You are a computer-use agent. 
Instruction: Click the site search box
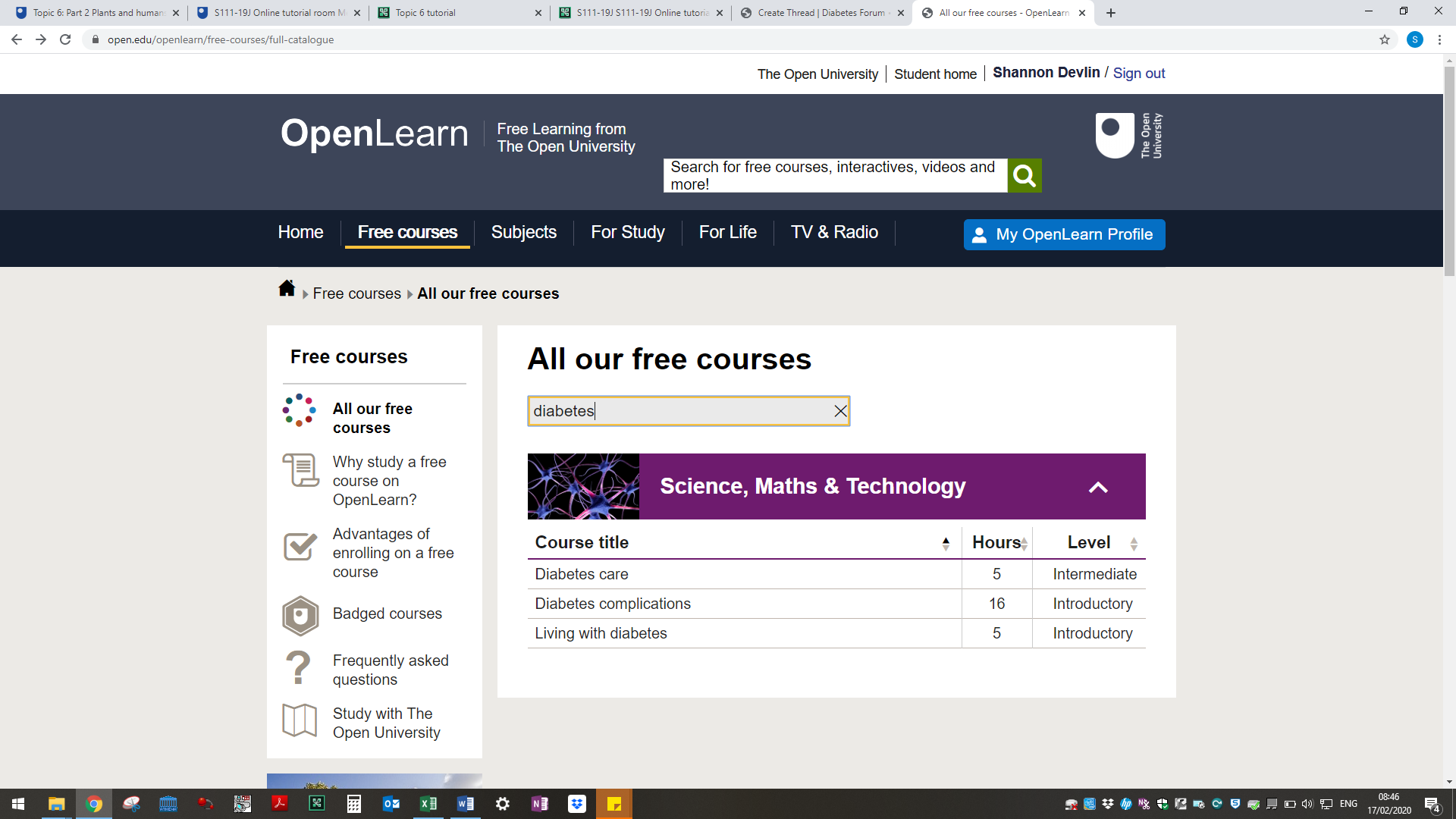pos(835,176)
